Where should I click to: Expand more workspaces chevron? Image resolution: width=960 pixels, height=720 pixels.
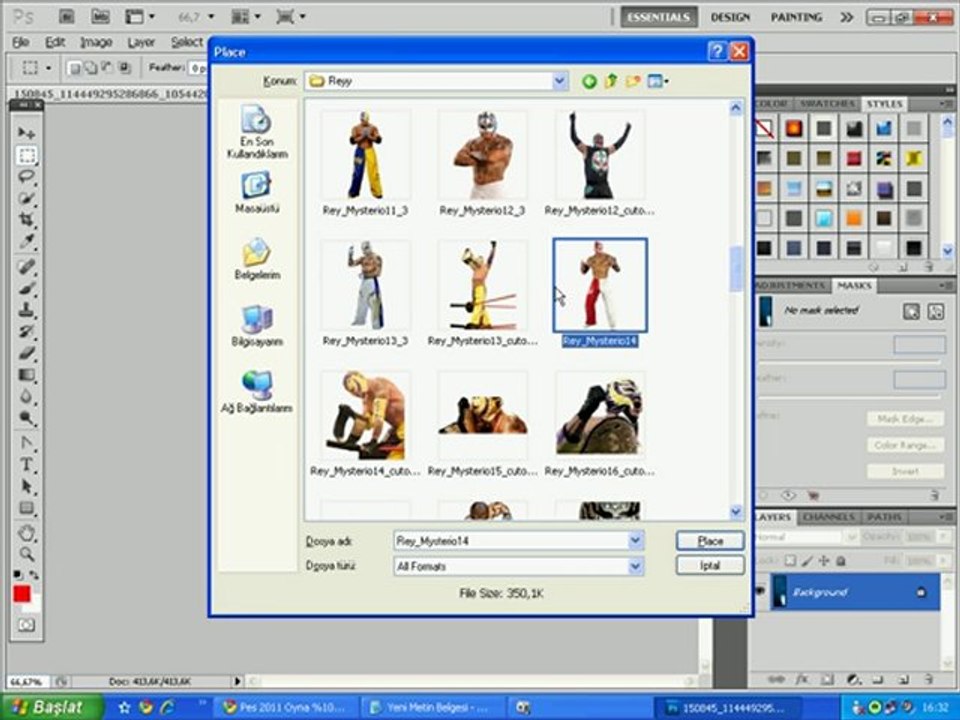[x=847, y=17]
